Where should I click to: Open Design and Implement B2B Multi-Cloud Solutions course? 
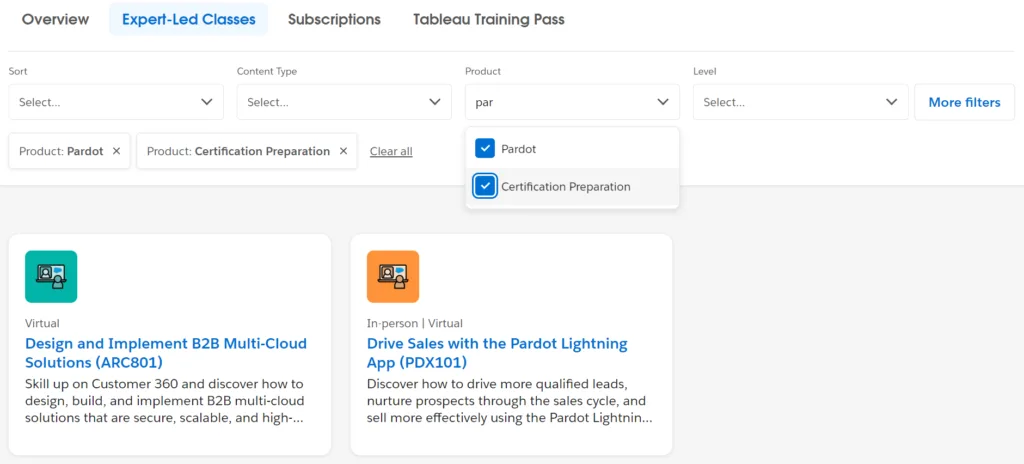tap(166, 352)
